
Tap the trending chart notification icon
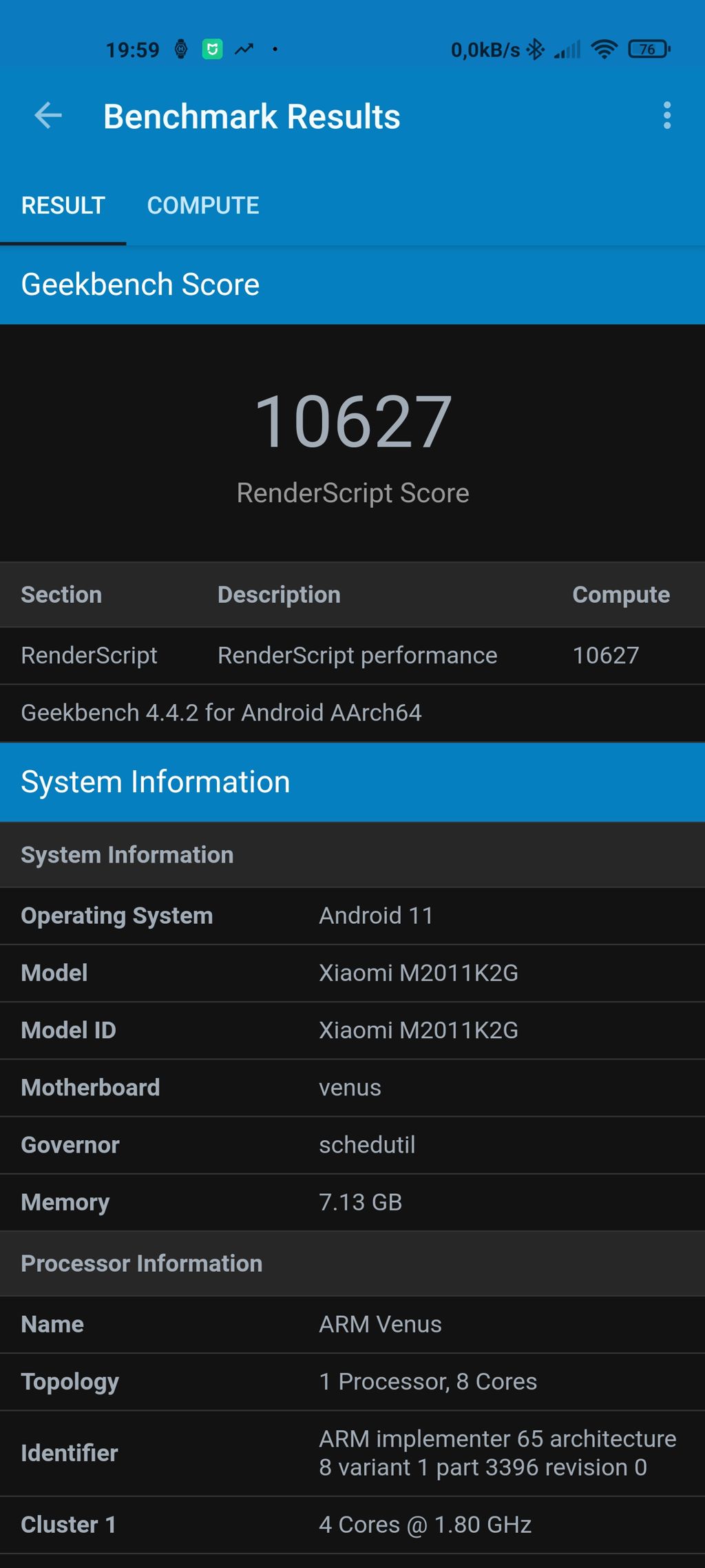[x=244, y=50]
